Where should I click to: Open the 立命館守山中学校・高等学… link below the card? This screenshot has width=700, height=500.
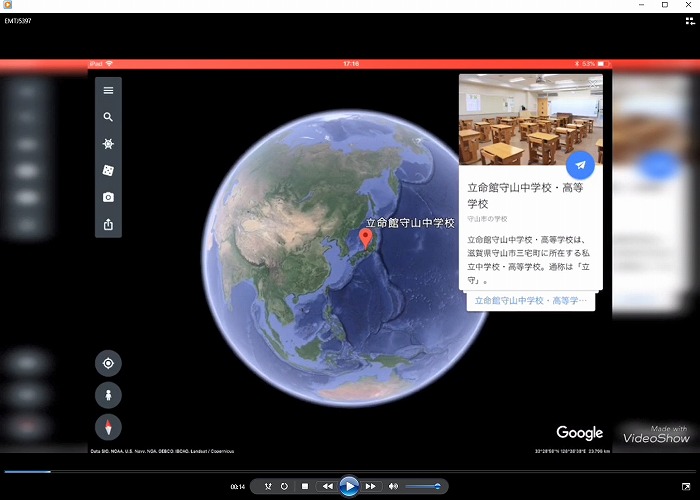pos(531,301)
